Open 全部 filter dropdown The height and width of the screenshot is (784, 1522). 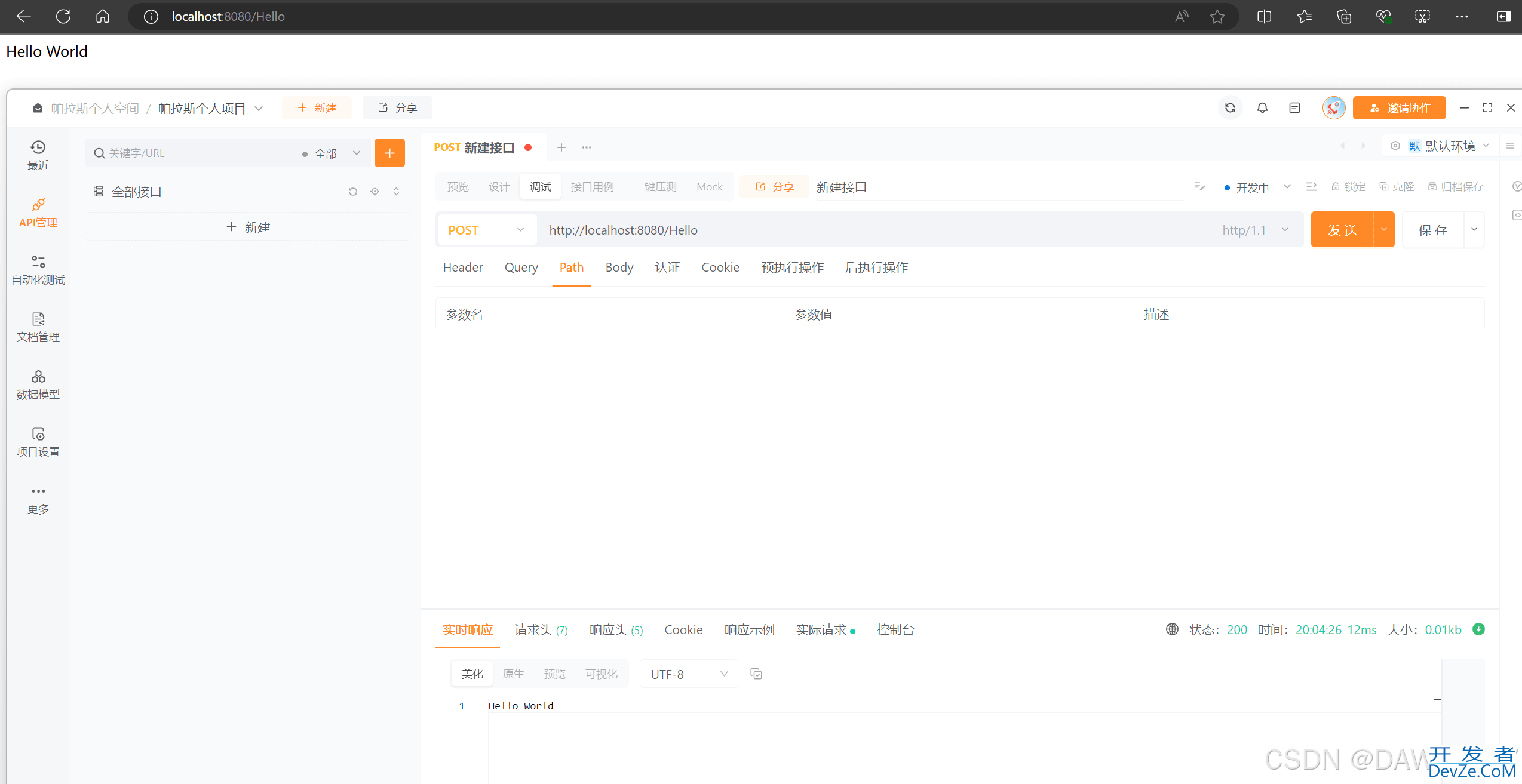point(332,153)
